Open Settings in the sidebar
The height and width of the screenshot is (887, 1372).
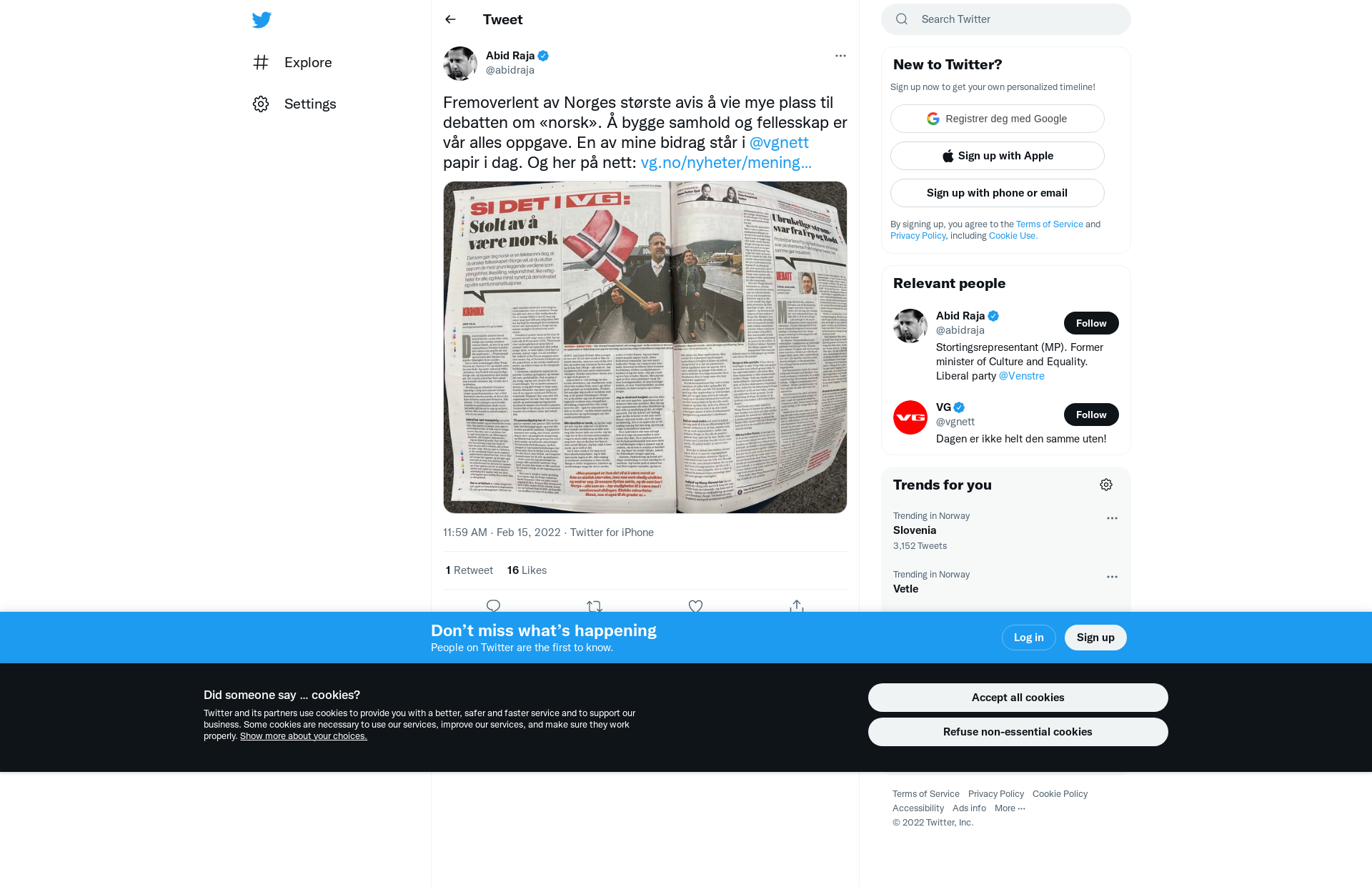coord(294,104)
